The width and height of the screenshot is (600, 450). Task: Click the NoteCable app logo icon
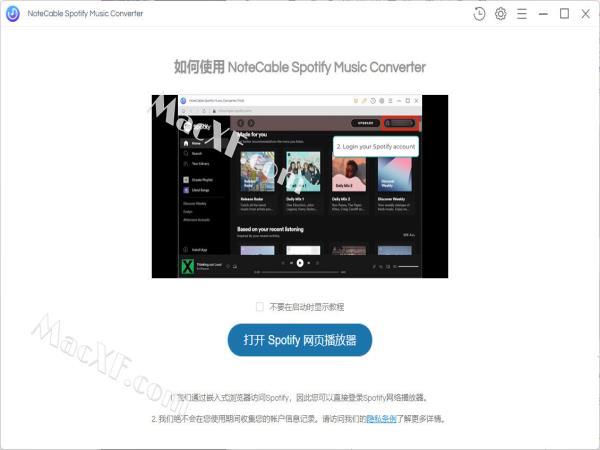[x=13, y=14]
